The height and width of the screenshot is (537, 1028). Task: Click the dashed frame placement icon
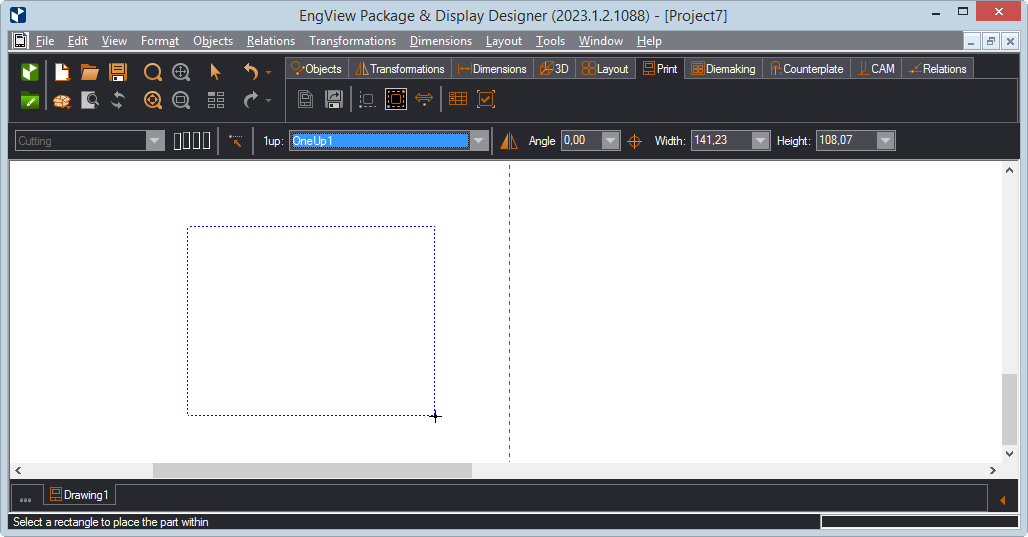pyautogui.click(x=367, y=100)
